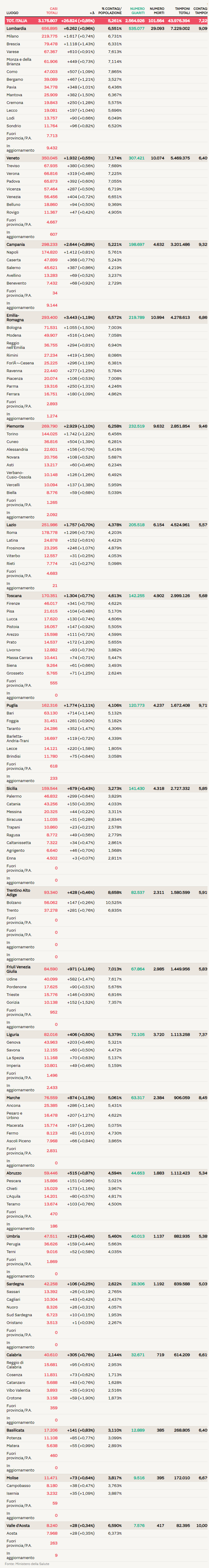Select the Sicilia region row

tap(106, 789)
